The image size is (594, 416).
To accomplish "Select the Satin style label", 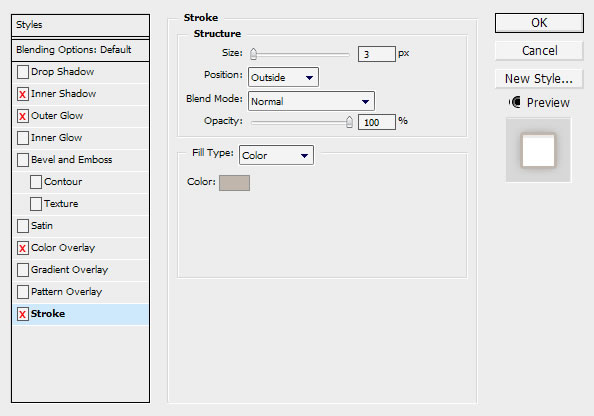I will pyautogui.click(x=42, y=225).
